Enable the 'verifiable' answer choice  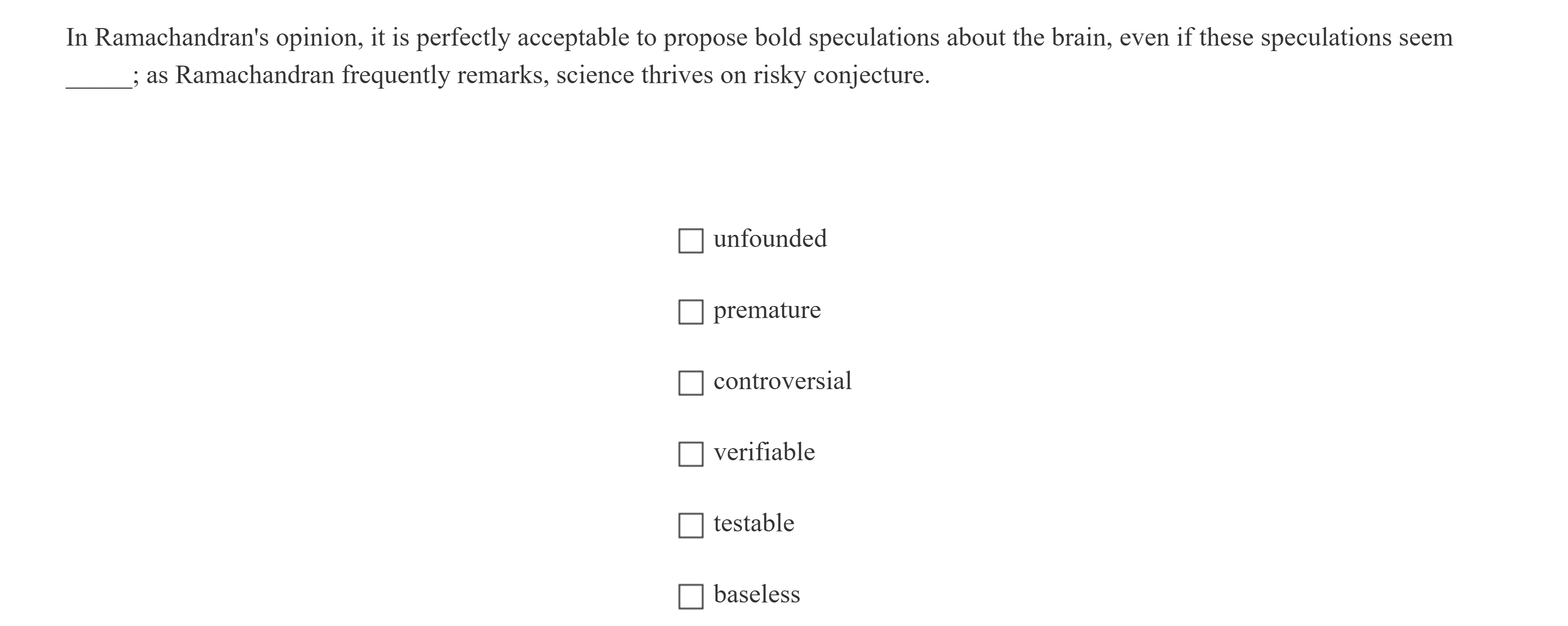[691, 453]
